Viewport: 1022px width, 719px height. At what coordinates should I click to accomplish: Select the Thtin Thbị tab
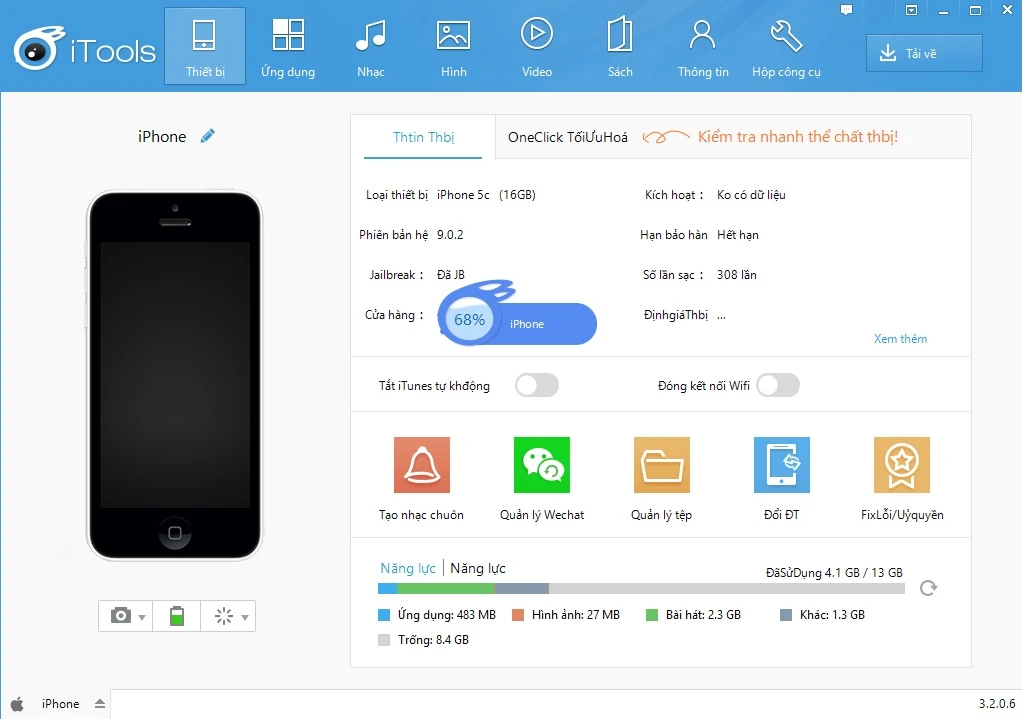click(423, 137)
